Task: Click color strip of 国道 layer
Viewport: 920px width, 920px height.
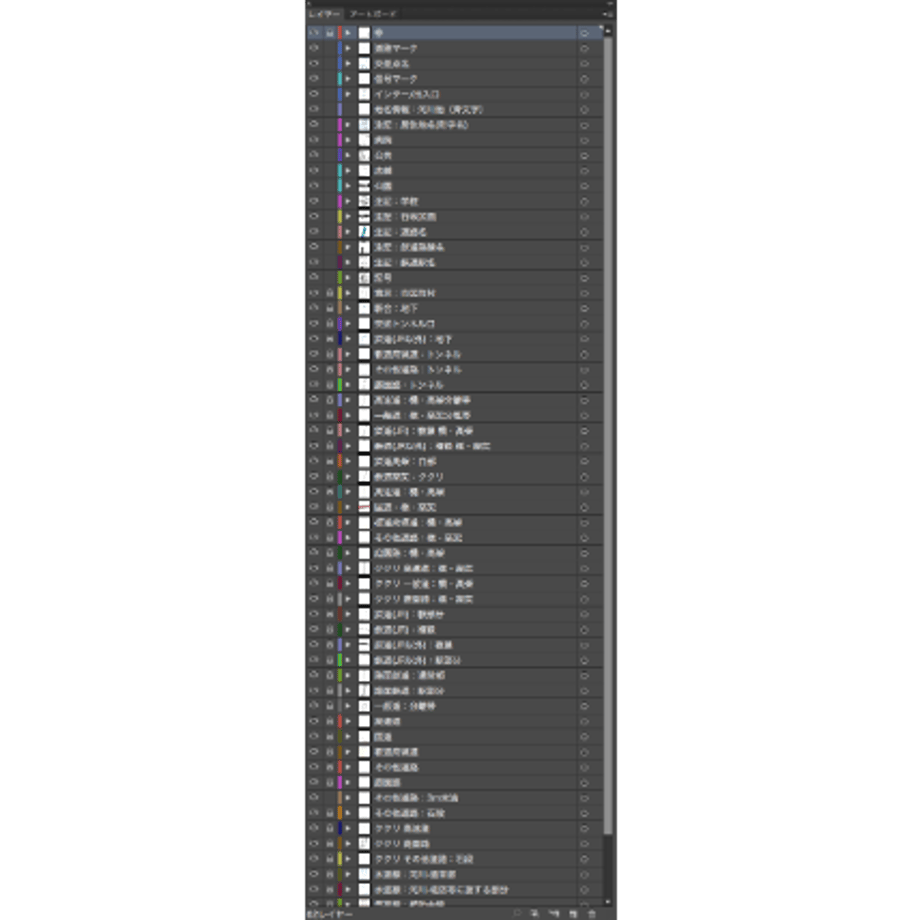Action: 340,737
